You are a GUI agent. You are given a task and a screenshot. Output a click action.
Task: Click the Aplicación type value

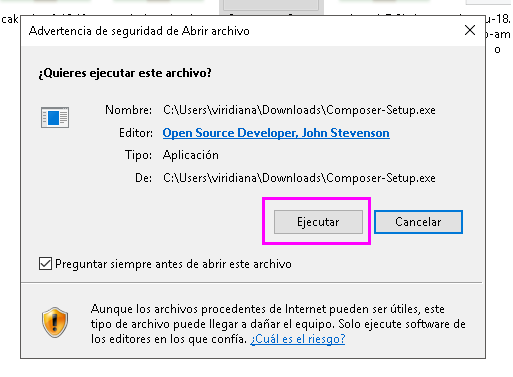click(191, 155)
